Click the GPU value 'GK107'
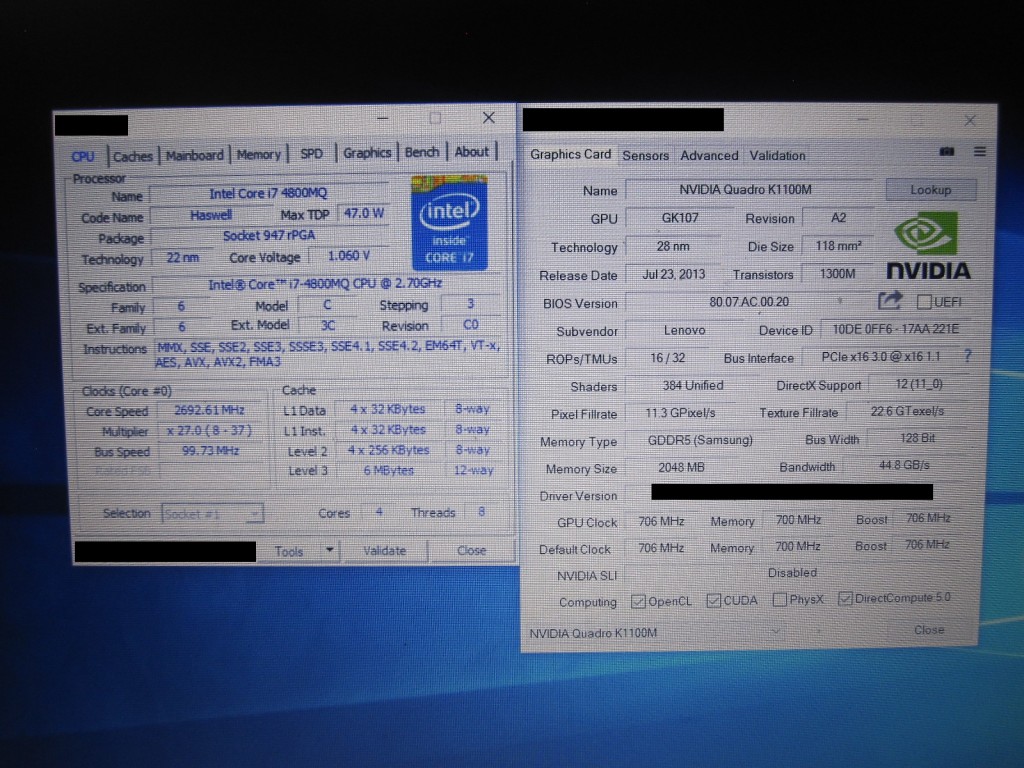 pos(680,218)
